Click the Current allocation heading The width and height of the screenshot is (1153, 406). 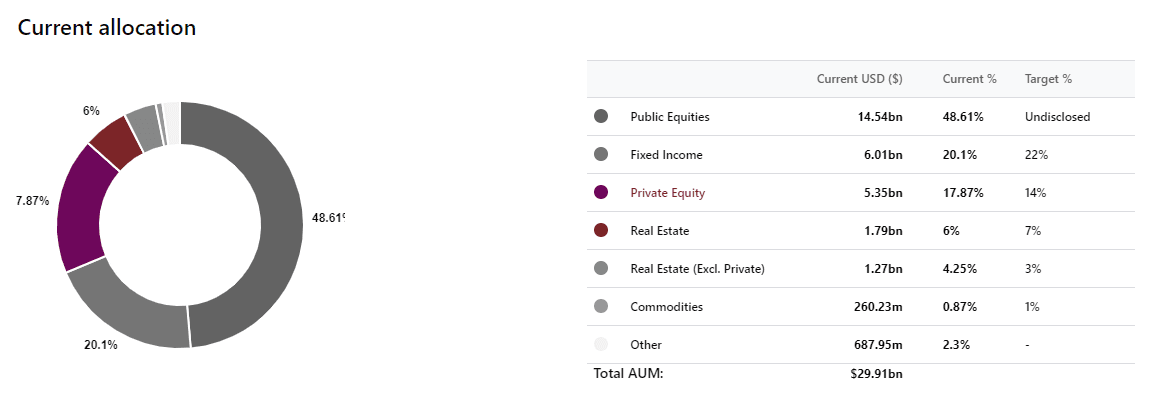pyautogui.click(x=107, y=27)
